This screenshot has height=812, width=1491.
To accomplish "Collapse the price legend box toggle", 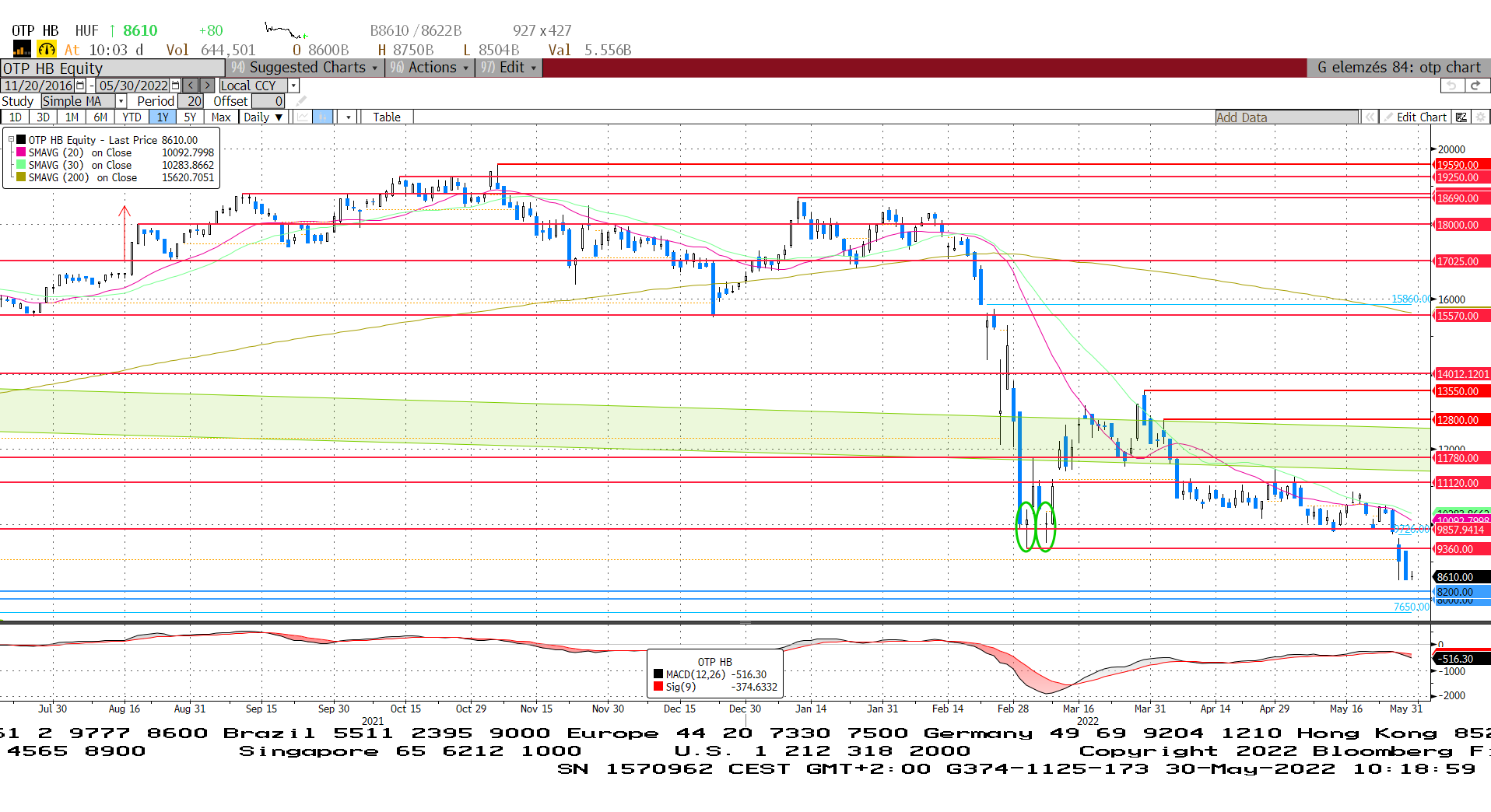I will [11, 140].
